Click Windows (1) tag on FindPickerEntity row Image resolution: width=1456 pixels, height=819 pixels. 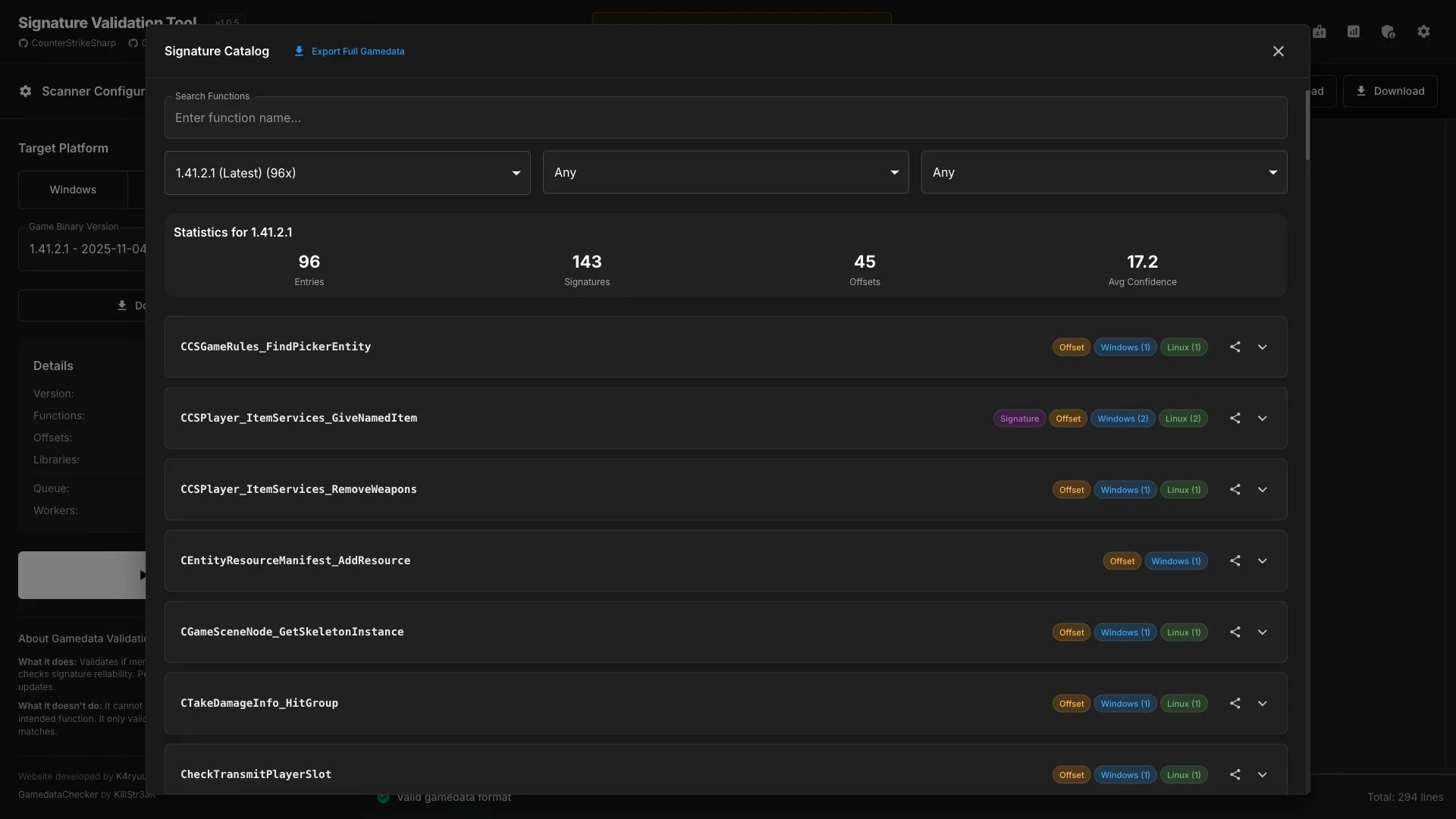click(1125, 347)
